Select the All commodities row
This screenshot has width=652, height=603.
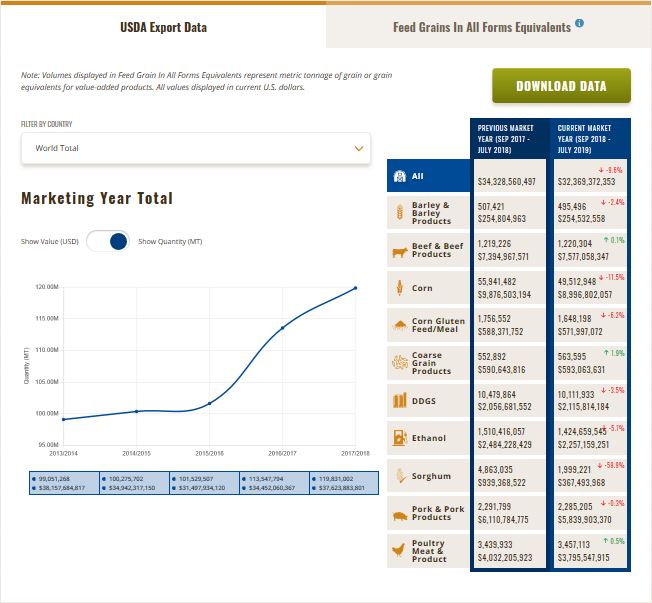[x=428, y=176]
